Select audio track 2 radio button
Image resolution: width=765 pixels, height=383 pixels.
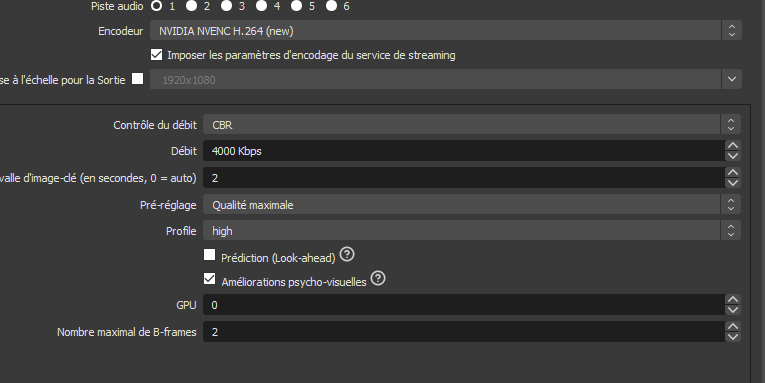(x=191, y=6)
